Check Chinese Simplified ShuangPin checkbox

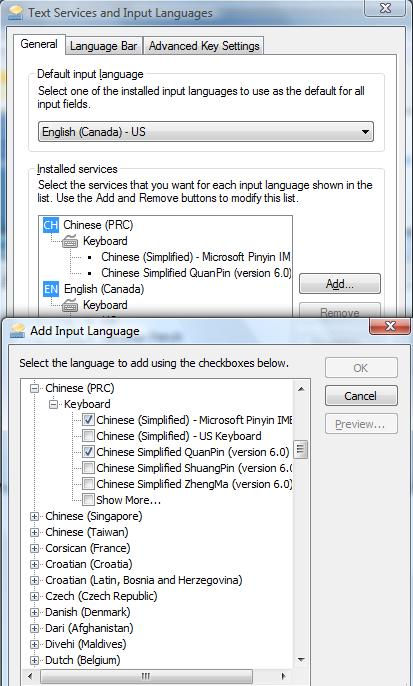(x=89, y=468)
